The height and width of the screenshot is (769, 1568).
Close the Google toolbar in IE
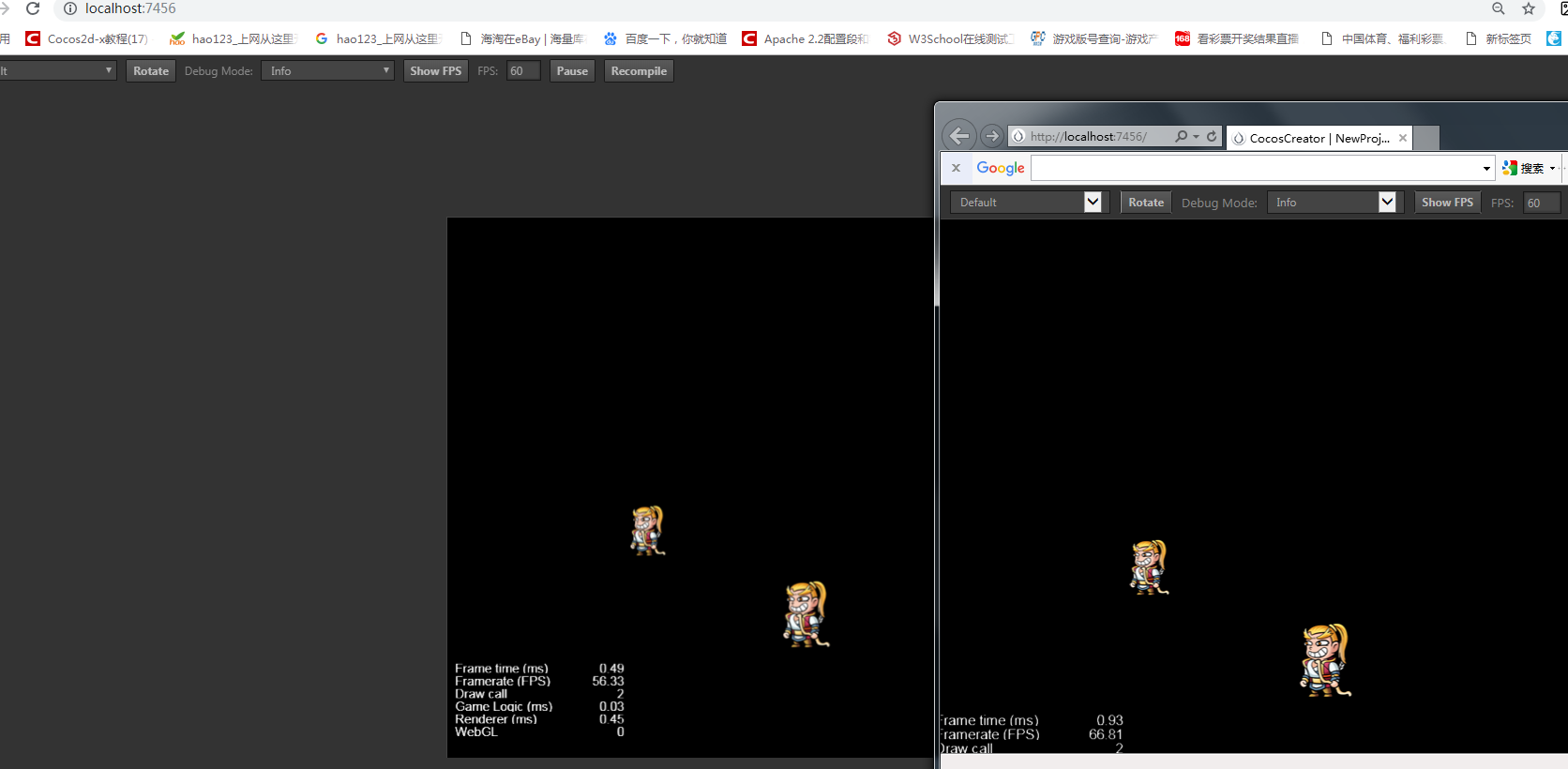956,168
